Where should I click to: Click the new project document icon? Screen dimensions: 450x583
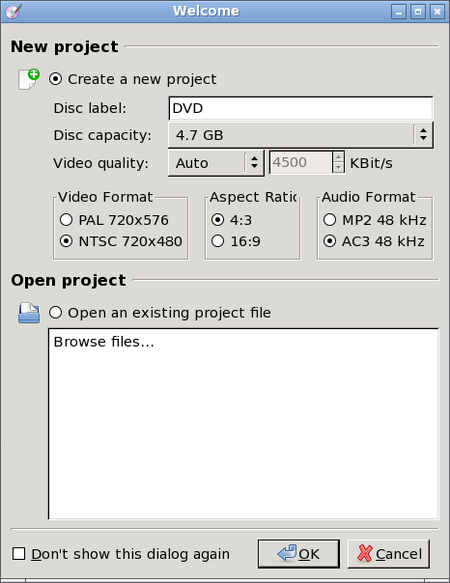point(29,79)
